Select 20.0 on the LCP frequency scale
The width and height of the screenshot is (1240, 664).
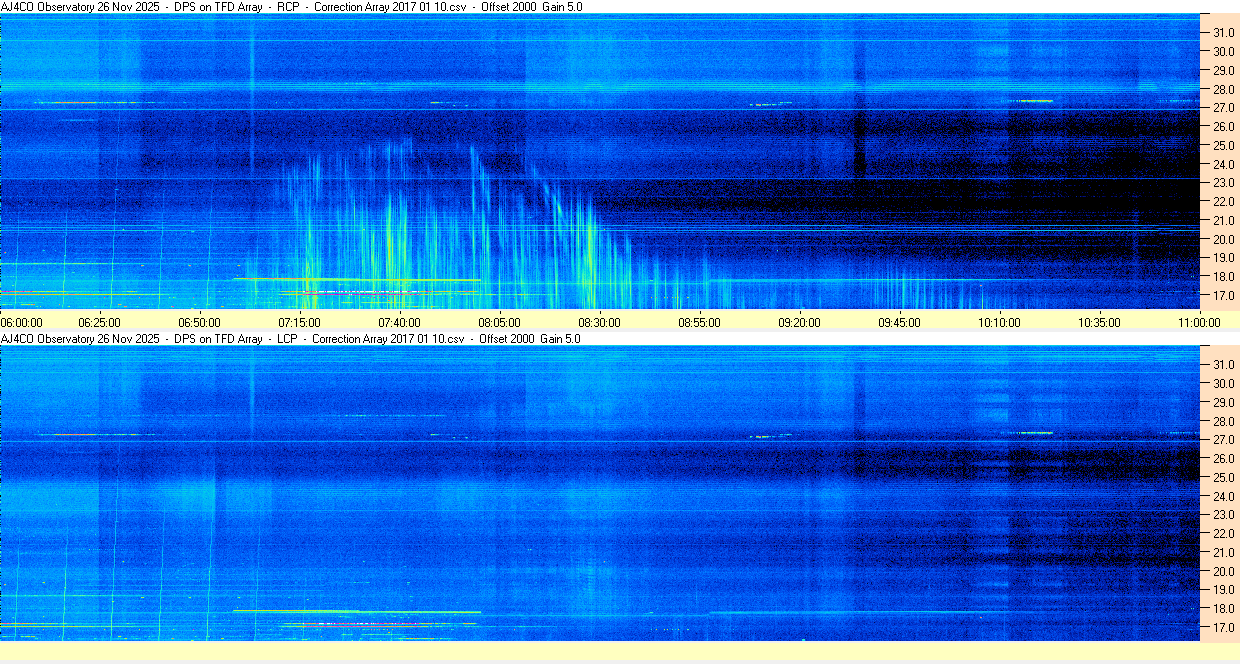(1223, 572)
